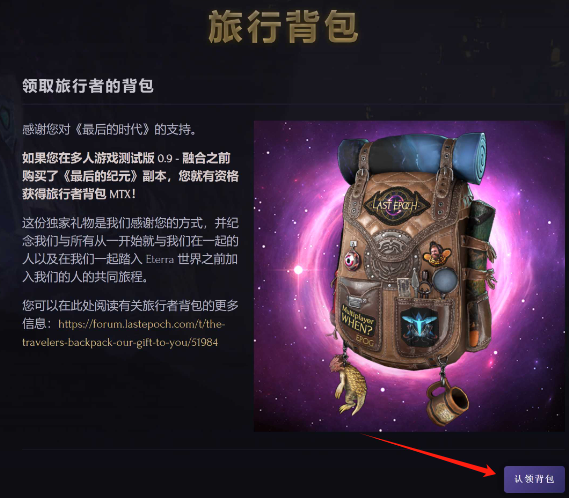569x498 pixels.
Task: Click the 旅行背包 golden page title
Action: 283,26
